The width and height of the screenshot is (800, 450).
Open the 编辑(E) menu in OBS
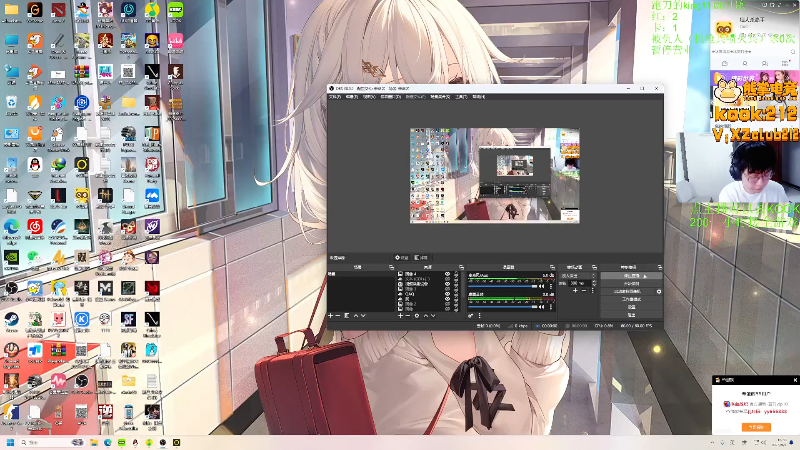[x=352, y=97]
